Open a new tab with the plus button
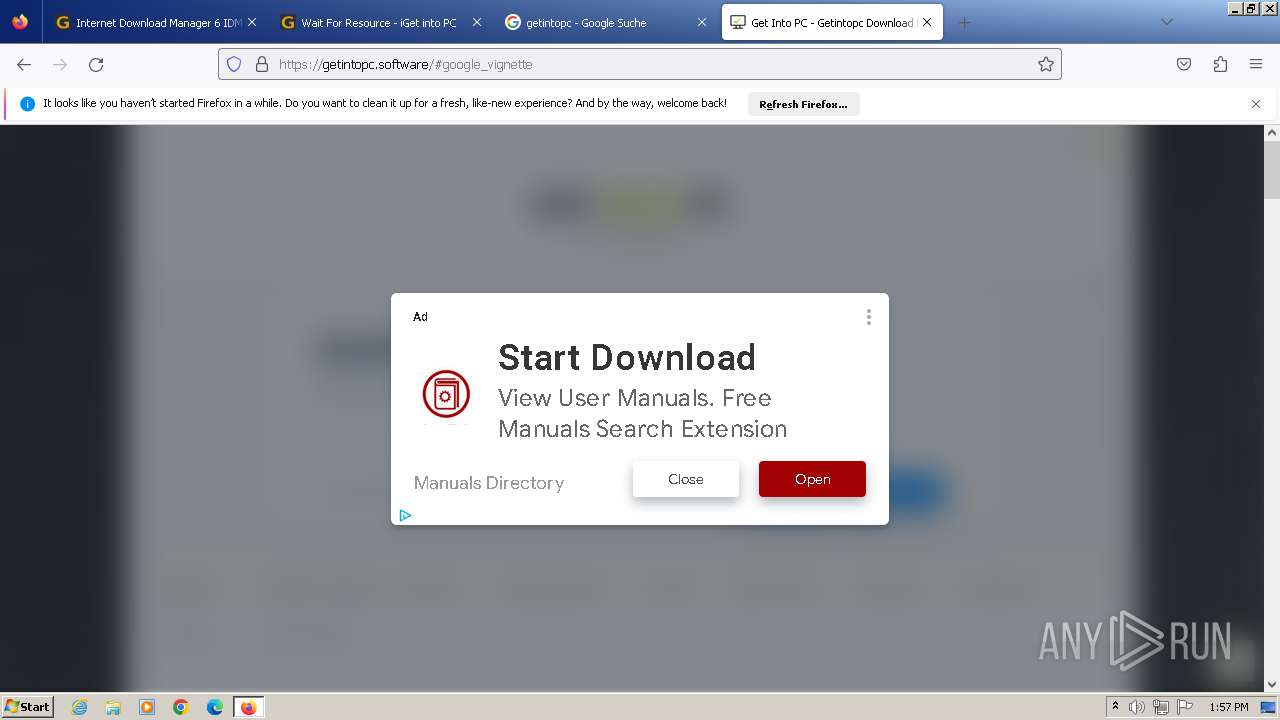 pyautogui.click(x=964, y=22)
